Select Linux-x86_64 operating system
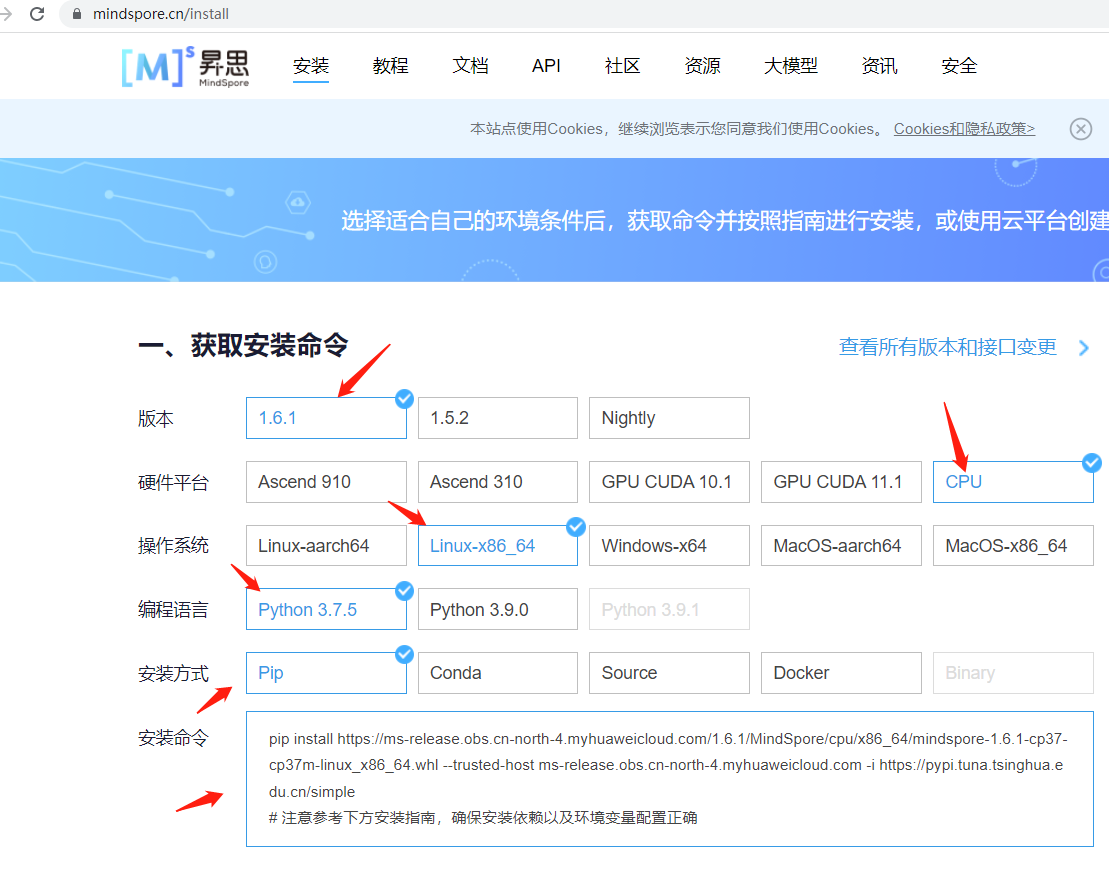 coord(498,545)
